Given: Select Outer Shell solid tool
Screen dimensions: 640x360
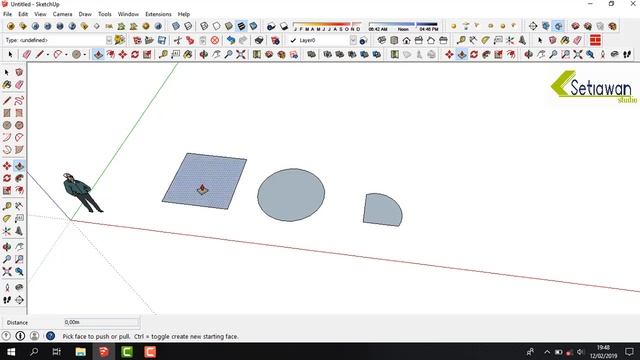Looking at the screenshot, I should pos(311,54).
